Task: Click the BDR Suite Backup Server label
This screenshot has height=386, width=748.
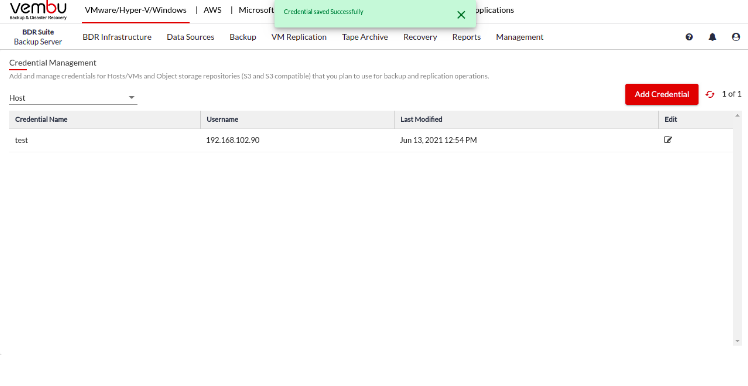Action: [38, 37]
